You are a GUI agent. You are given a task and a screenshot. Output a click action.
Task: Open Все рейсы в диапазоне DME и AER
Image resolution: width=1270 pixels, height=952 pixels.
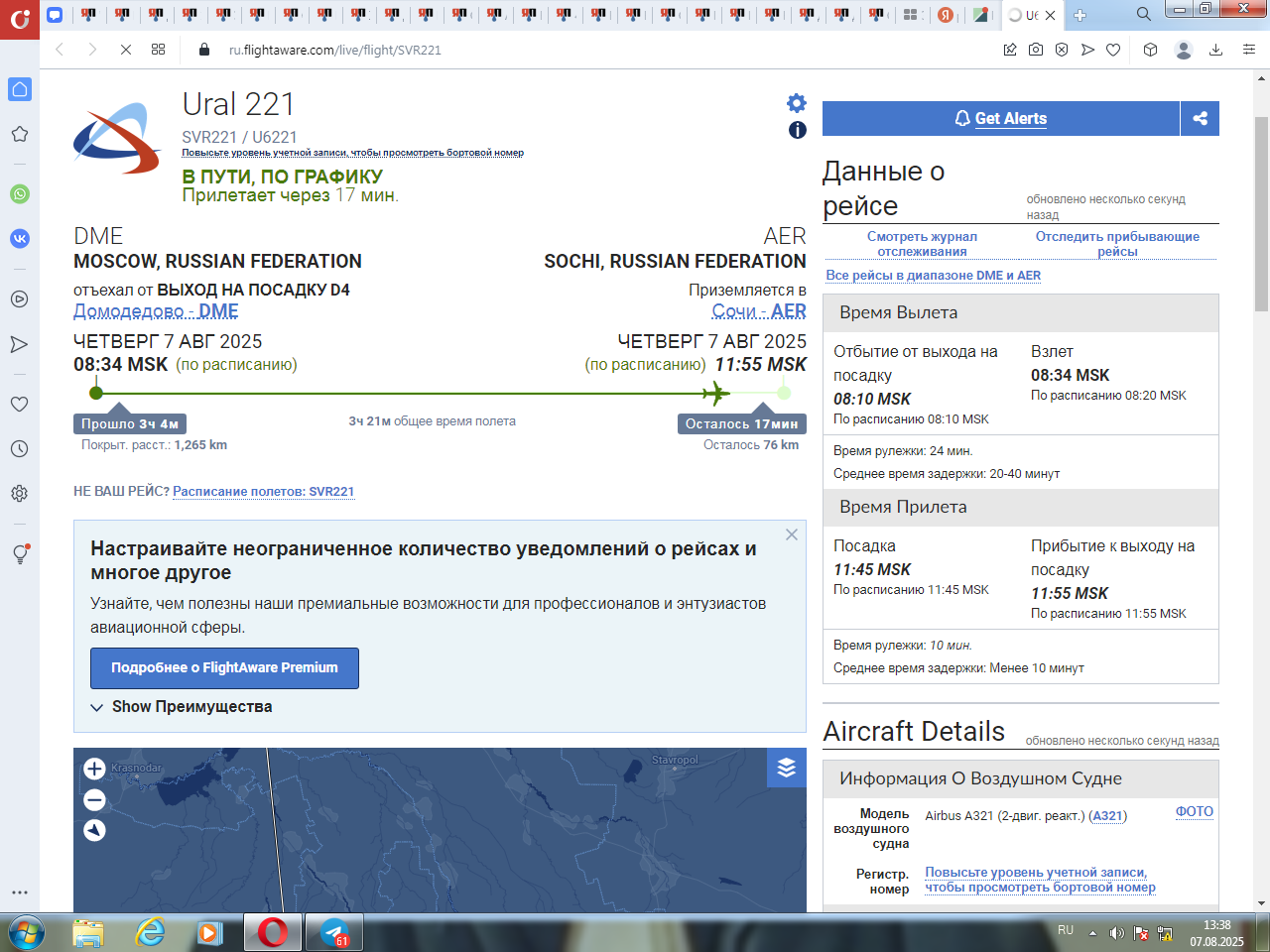click(x=934, y=276)
